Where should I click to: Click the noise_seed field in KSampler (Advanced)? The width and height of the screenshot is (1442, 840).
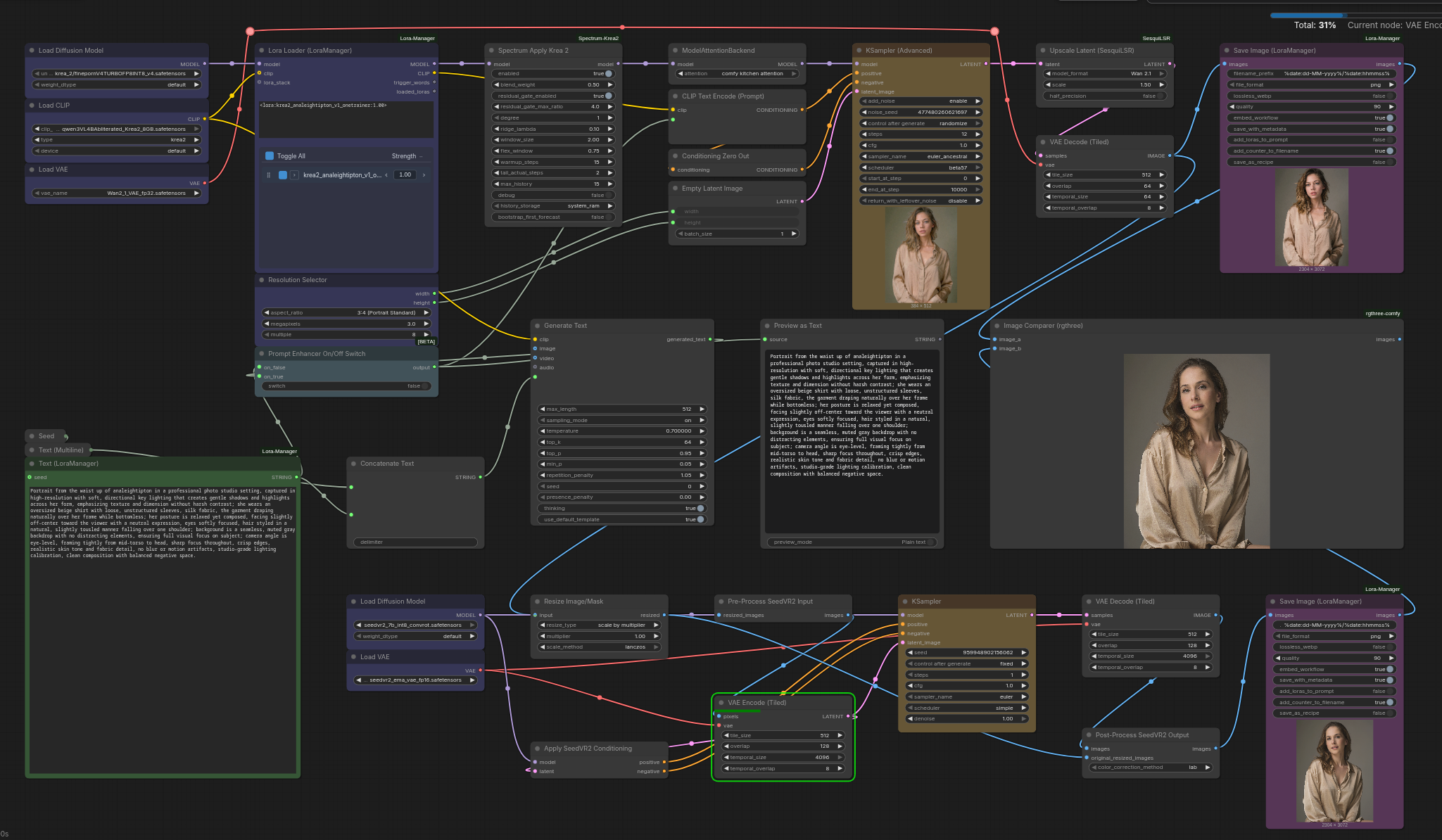pyautogui.click(x=921, y=112)
